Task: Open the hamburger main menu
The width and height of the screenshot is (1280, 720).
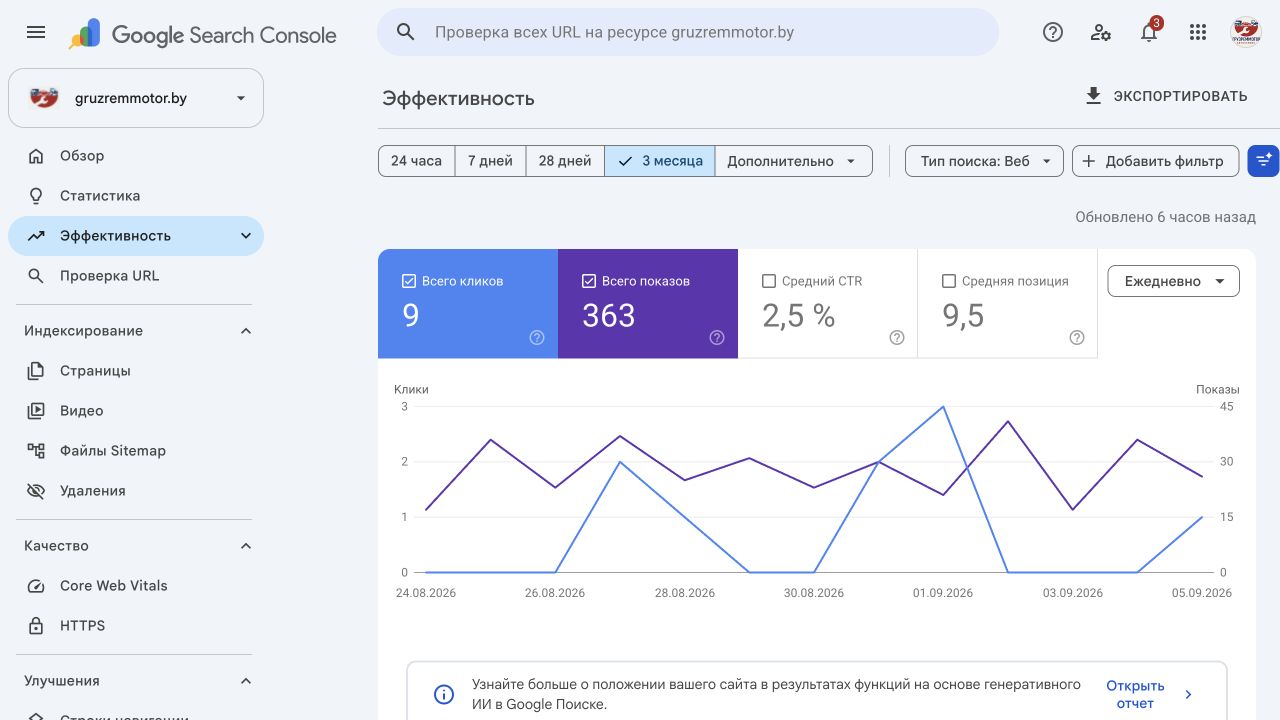Action: [36, 32]
